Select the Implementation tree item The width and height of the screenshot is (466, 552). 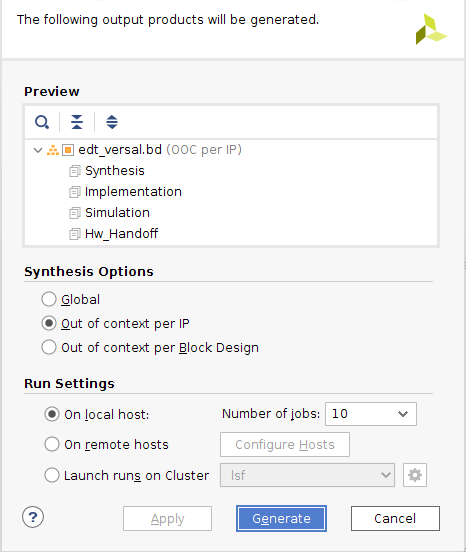(x=133, y=192)
